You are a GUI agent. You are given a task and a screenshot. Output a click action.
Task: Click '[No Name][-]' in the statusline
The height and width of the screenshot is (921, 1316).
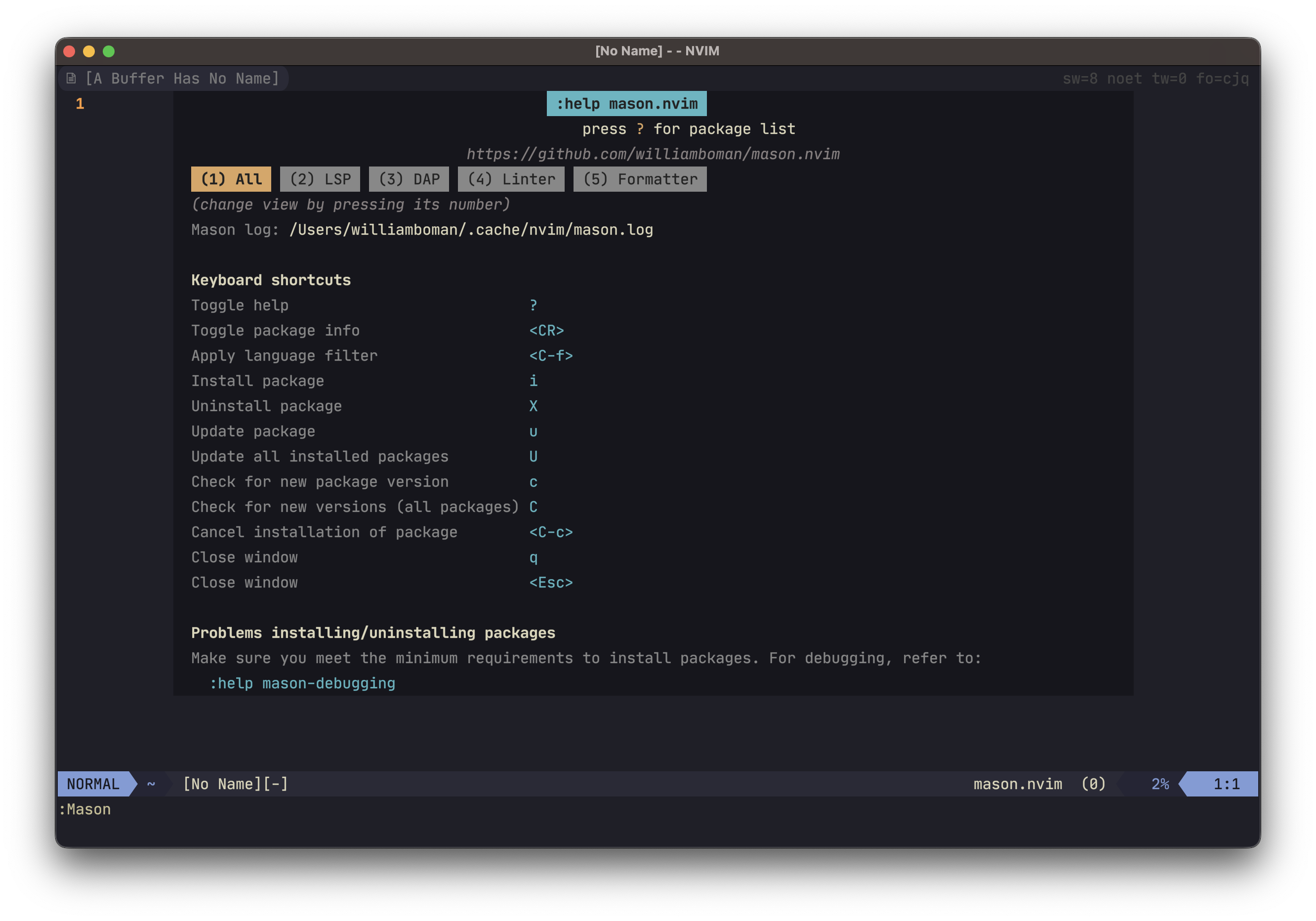236,784
